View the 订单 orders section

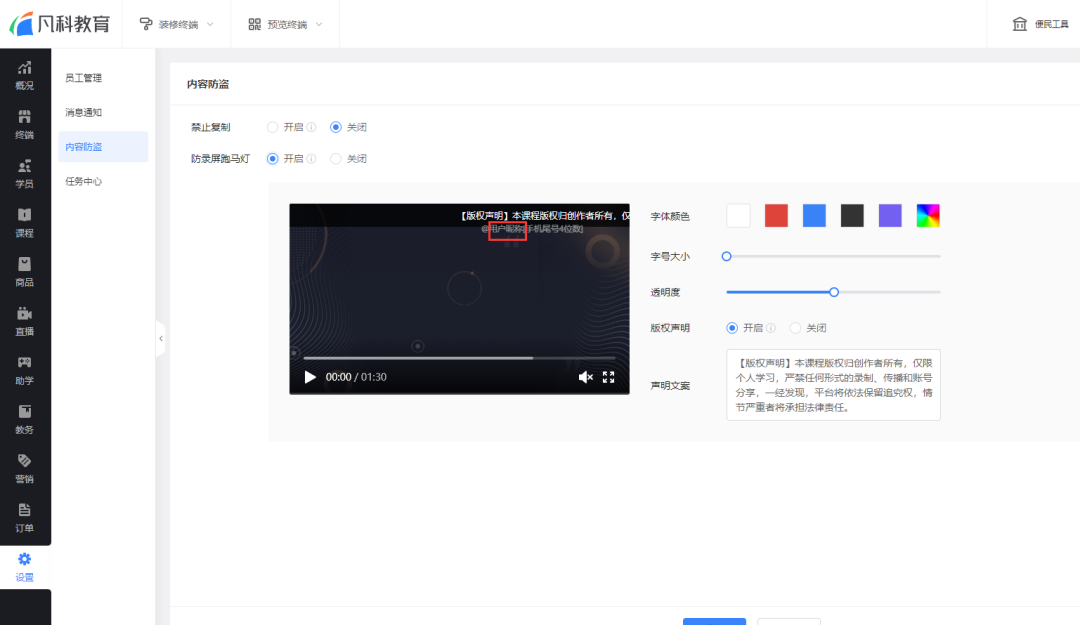(x=24, y=516)
